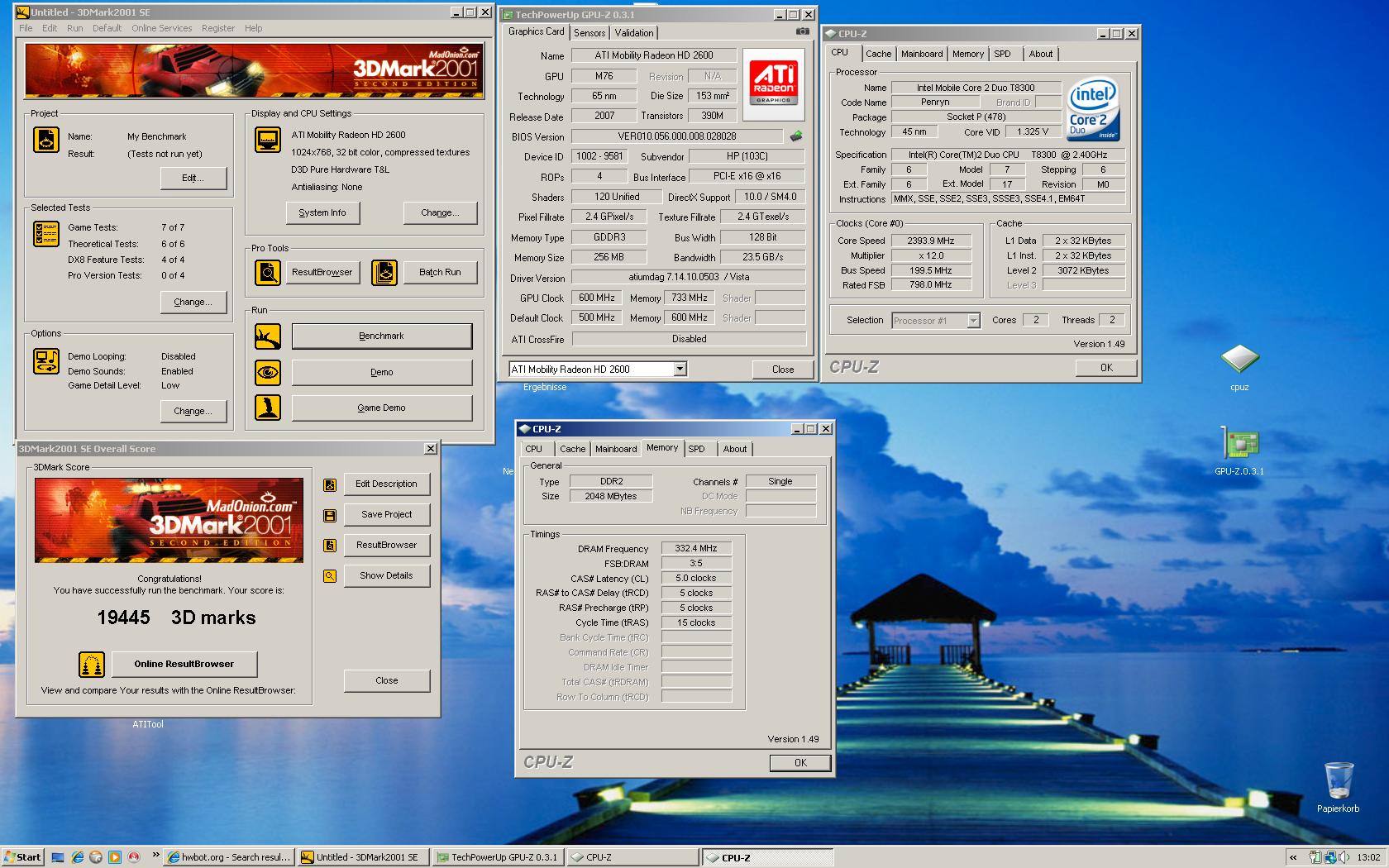Viewport: 1389px width, 868px height.
Task: Click the volume speaker tray icon
Action: click(1344, 857)
